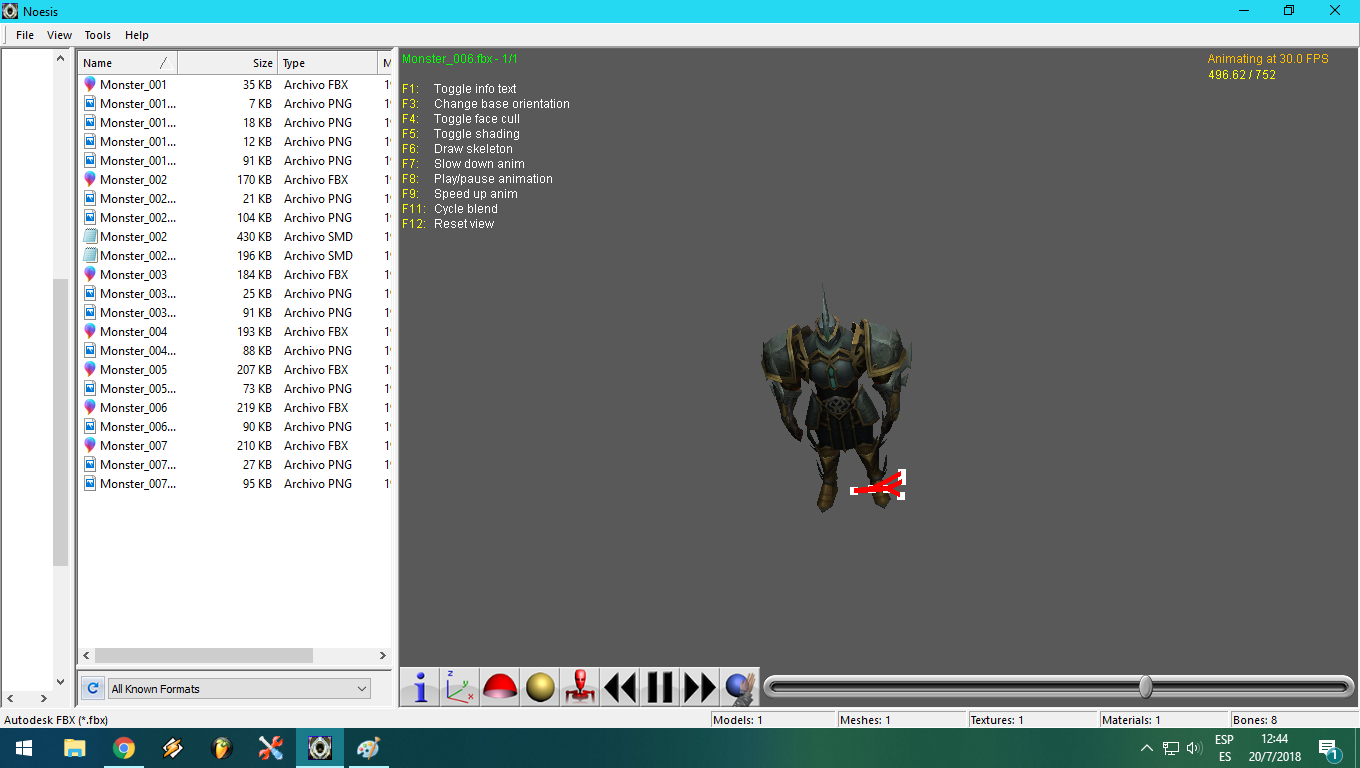Click the red dome icon

point(500,687)
